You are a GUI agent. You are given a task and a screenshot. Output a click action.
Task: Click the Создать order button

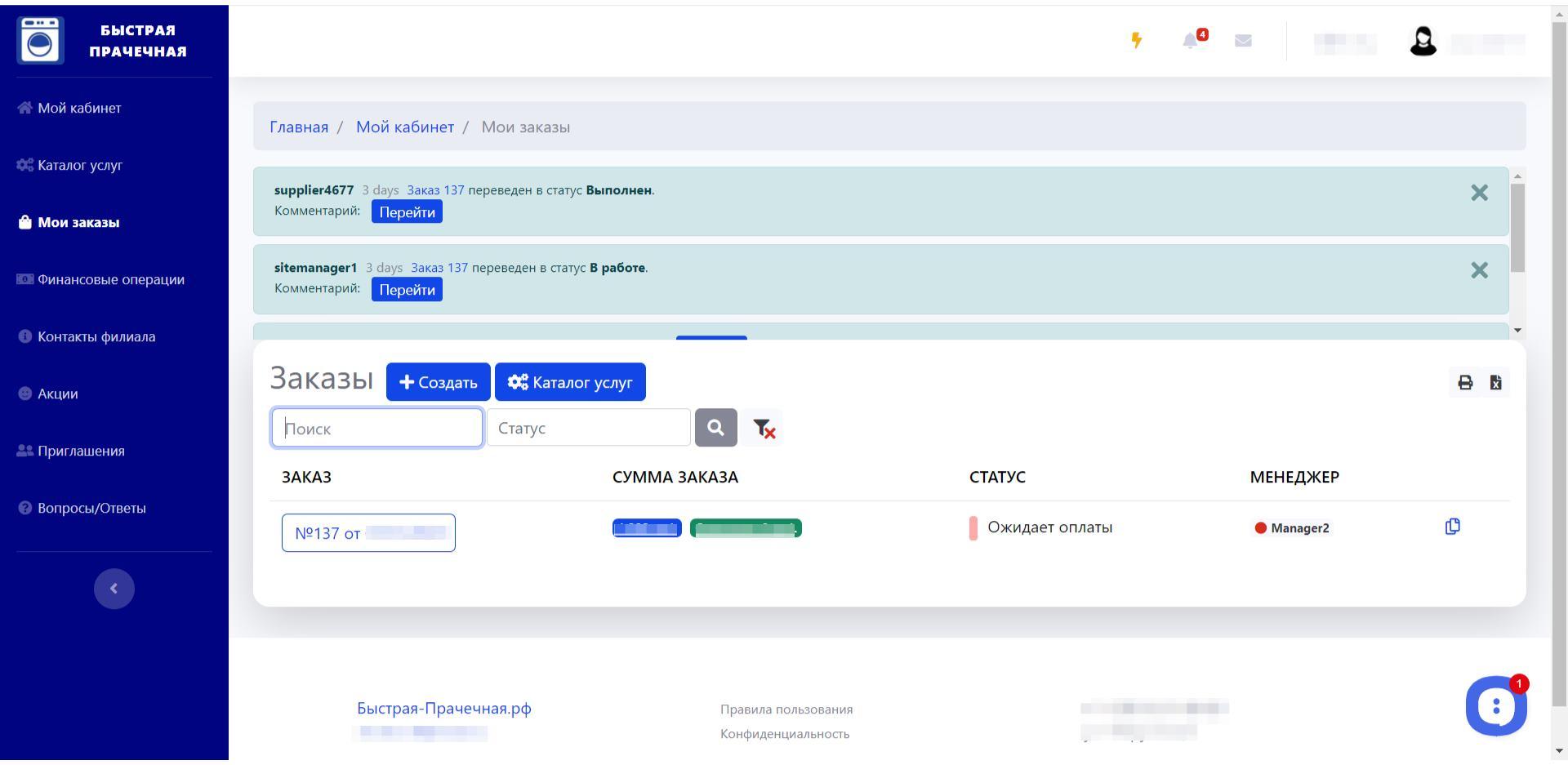click(439, 383)
